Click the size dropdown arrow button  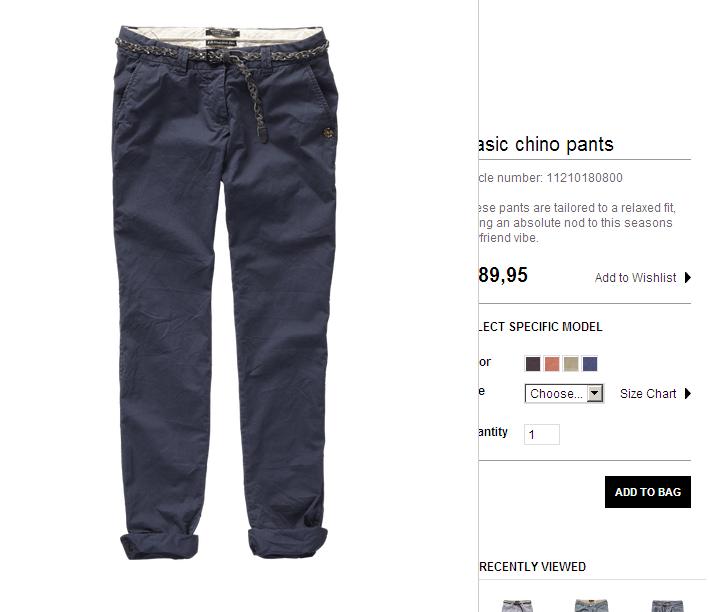click(x=595, y=394)
